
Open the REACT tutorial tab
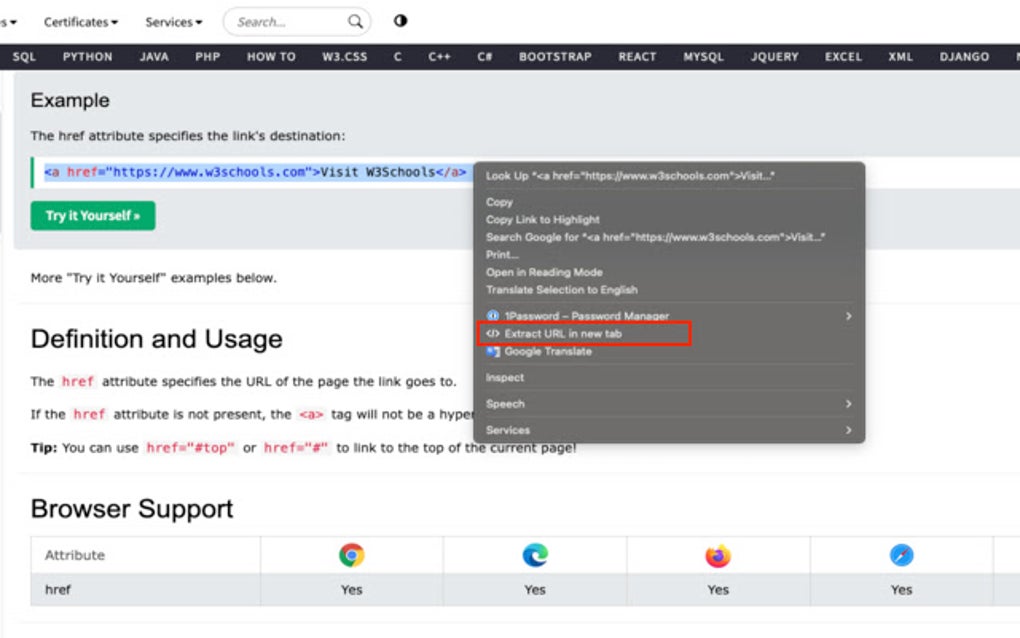[637, 57]
